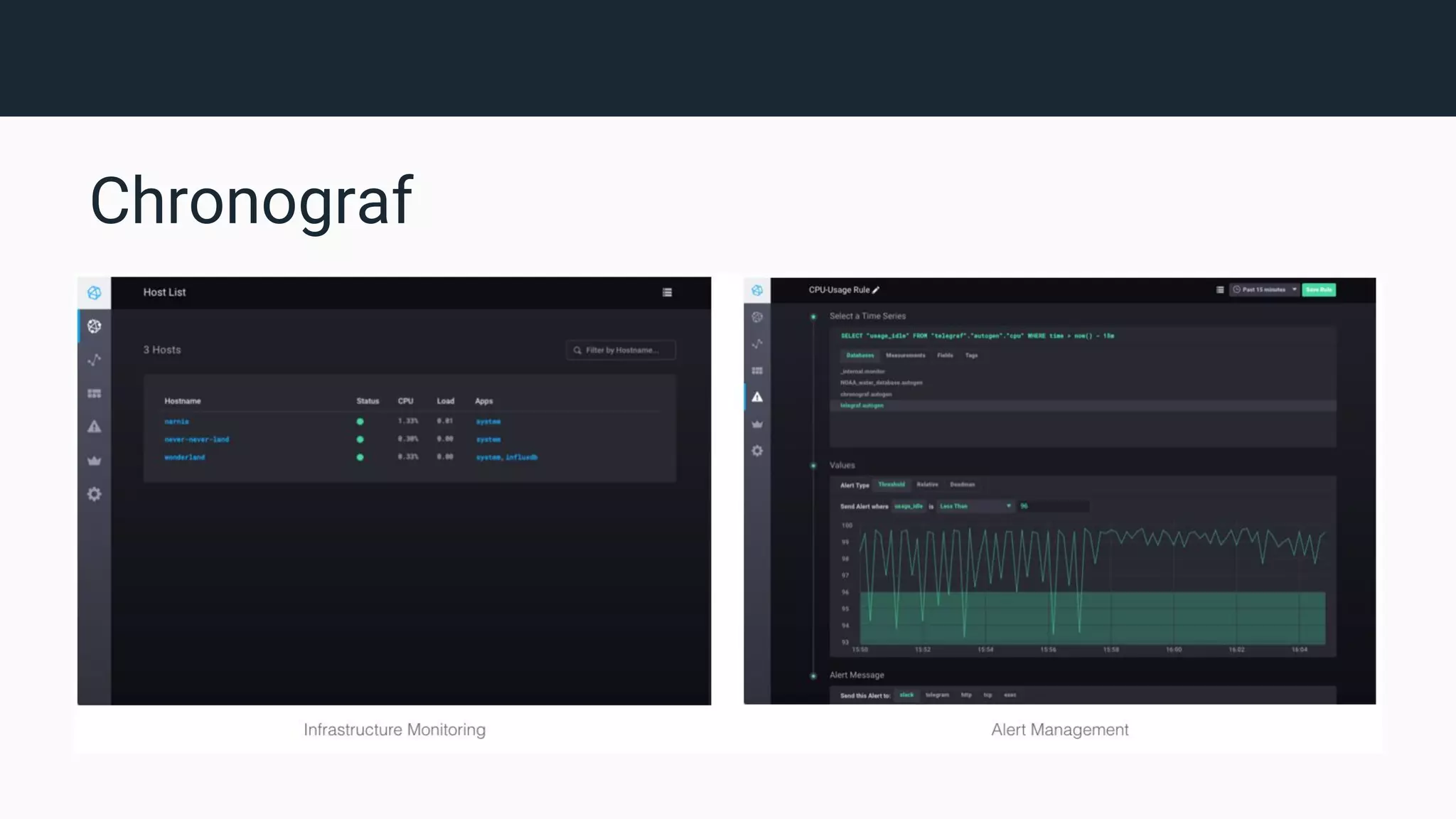Screen dimensions: 1456x819
Task: Click Apps column header
Action: click(x=483, y=401)
